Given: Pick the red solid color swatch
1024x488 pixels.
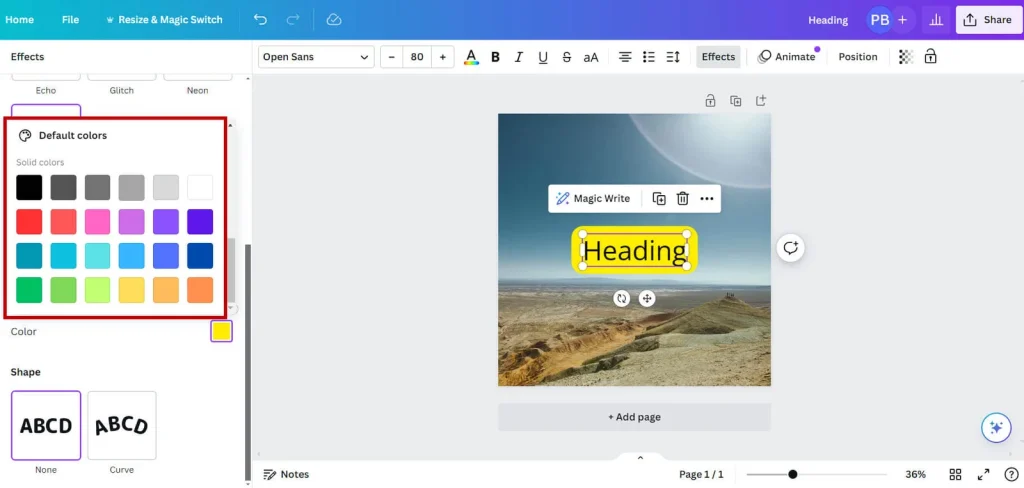Looking at the screenshot, I should (x=29, y=222).
